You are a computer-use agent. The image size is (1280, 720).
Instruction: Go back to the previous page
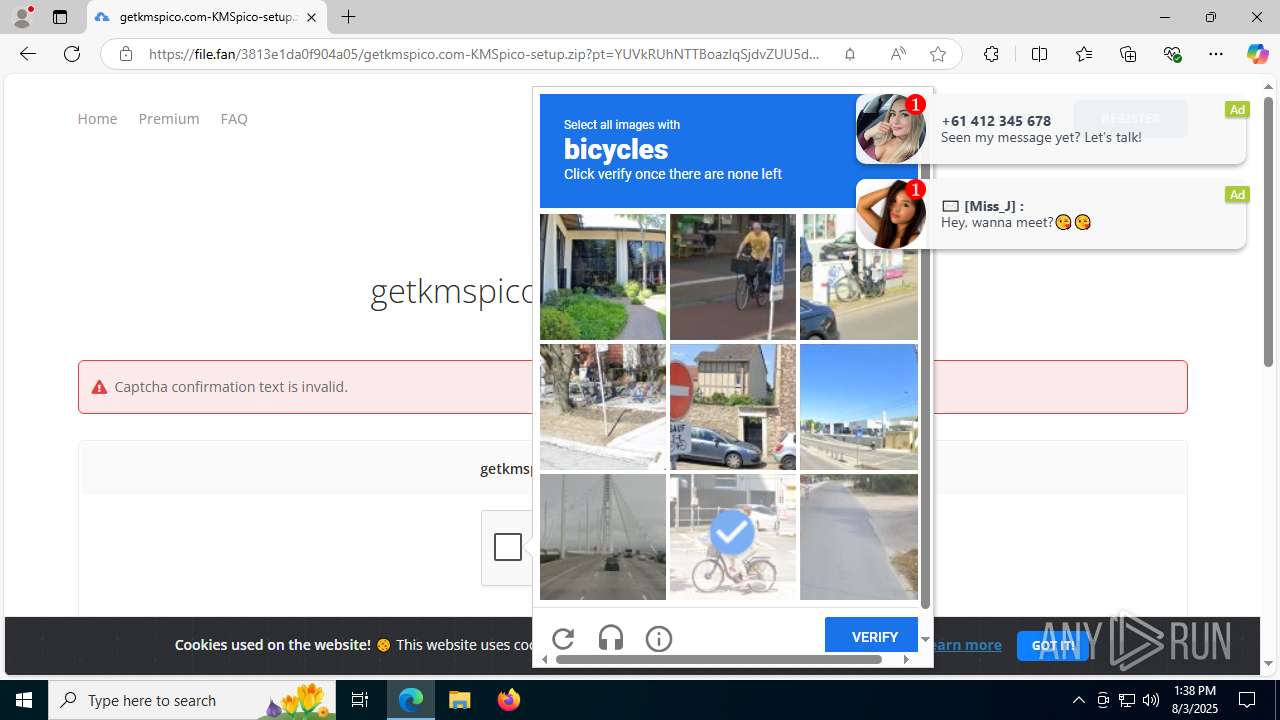pyautogui.click(x=28, y=54)
